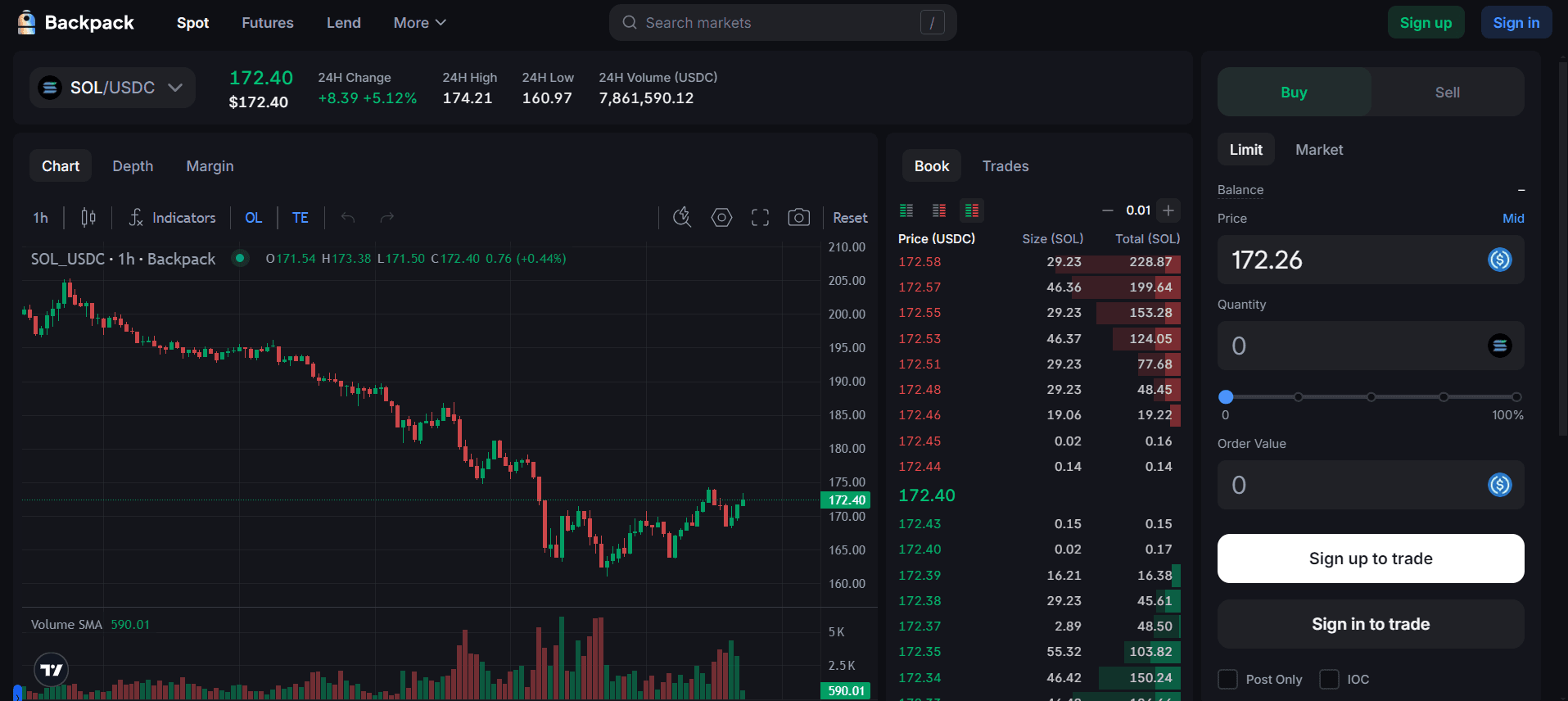The height and width of the screenshot is (701, 1568).
Task: Change the 1h chart interval
Action: (x=40, y=218)
